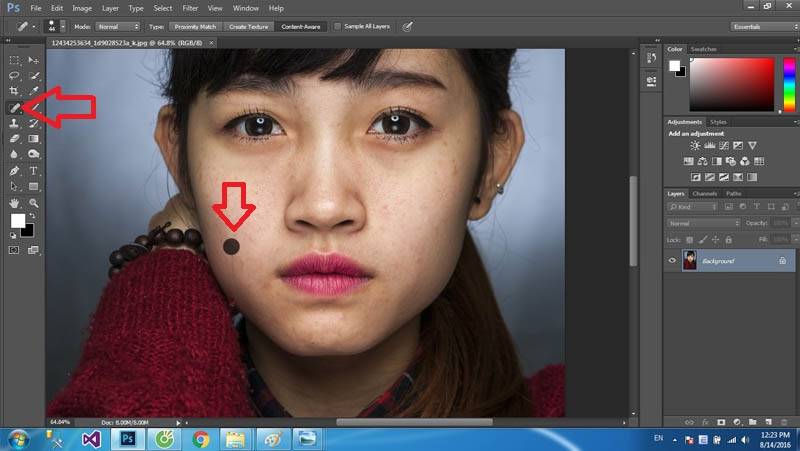
Task: Select the Lasso tool
Action: (14, 76)
